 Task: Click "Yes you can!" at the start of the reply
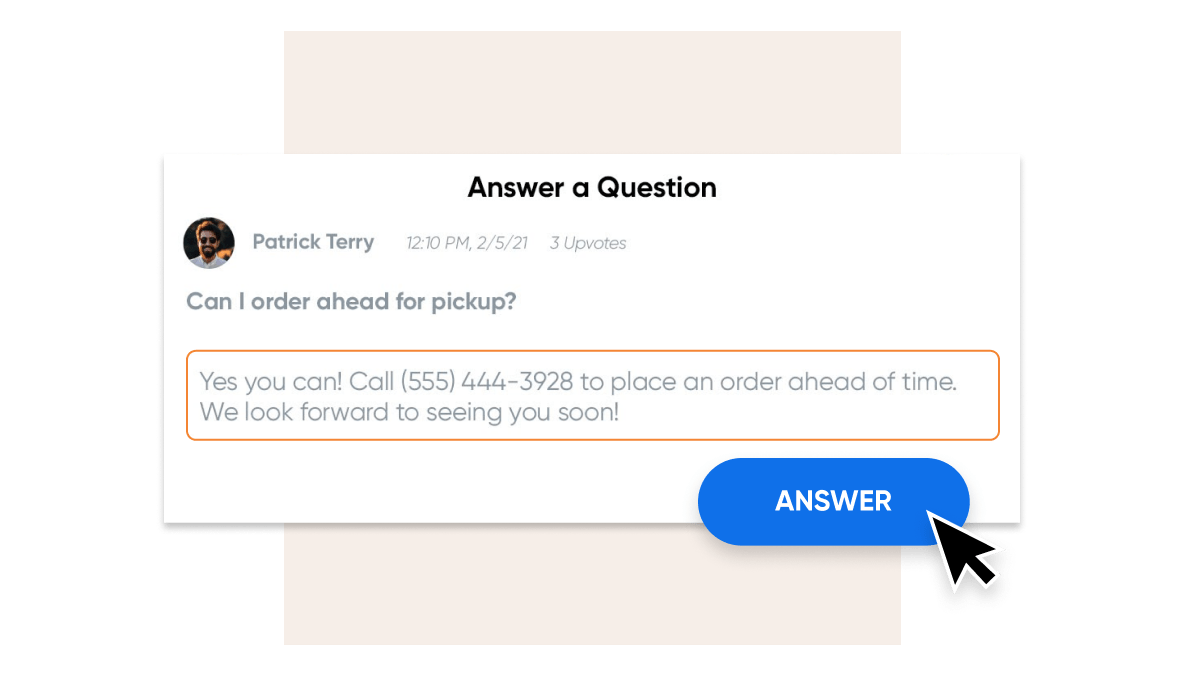click(270, 382)
